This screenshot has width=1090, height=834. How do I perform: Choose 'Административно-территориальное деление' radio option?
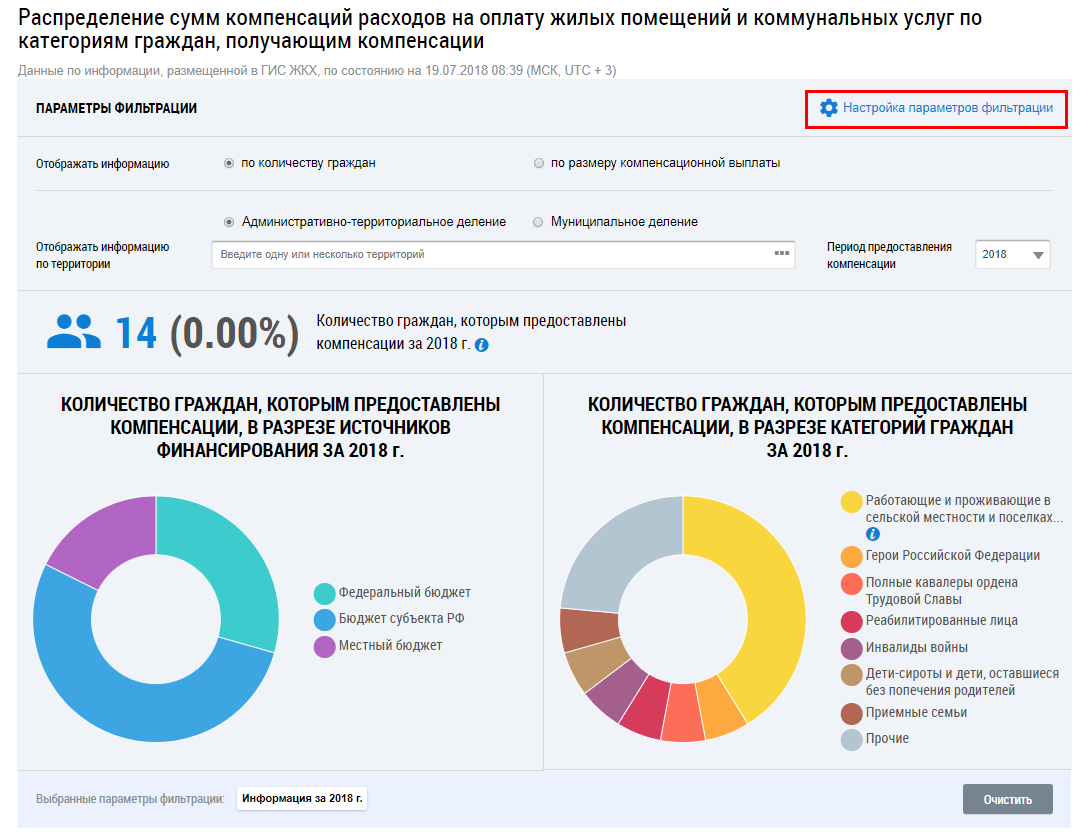click(229, 222)
